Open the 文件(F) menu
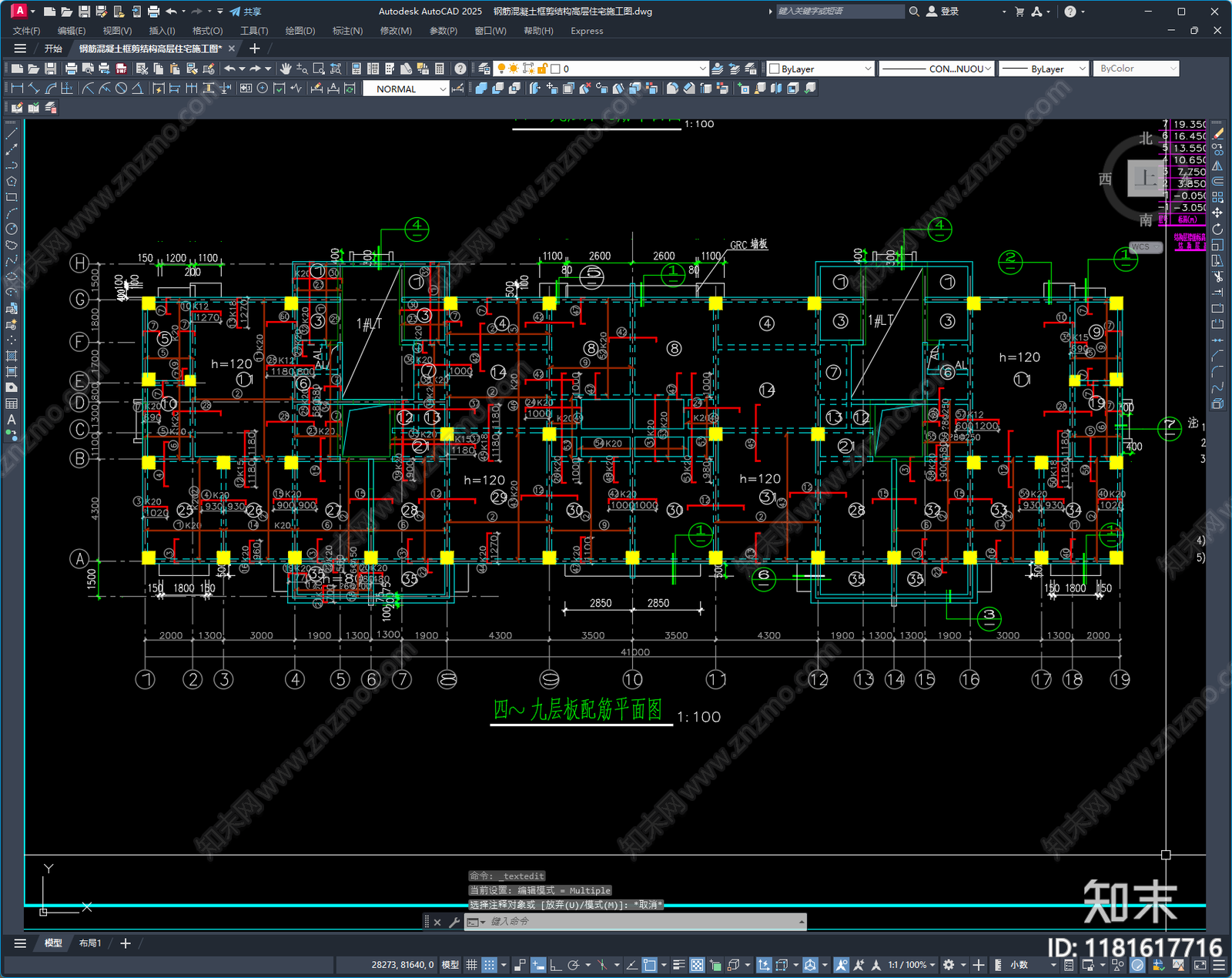 27,31
